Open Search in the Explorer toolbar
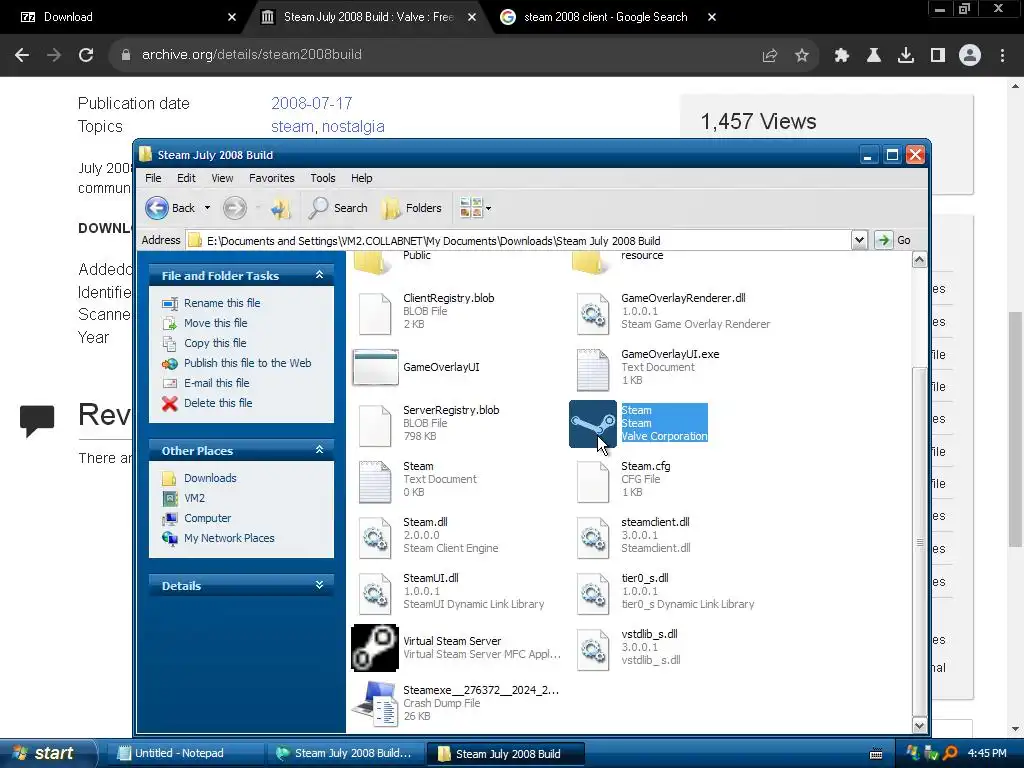The width and height of the screenshot is (1024, 768). point(338,208)
